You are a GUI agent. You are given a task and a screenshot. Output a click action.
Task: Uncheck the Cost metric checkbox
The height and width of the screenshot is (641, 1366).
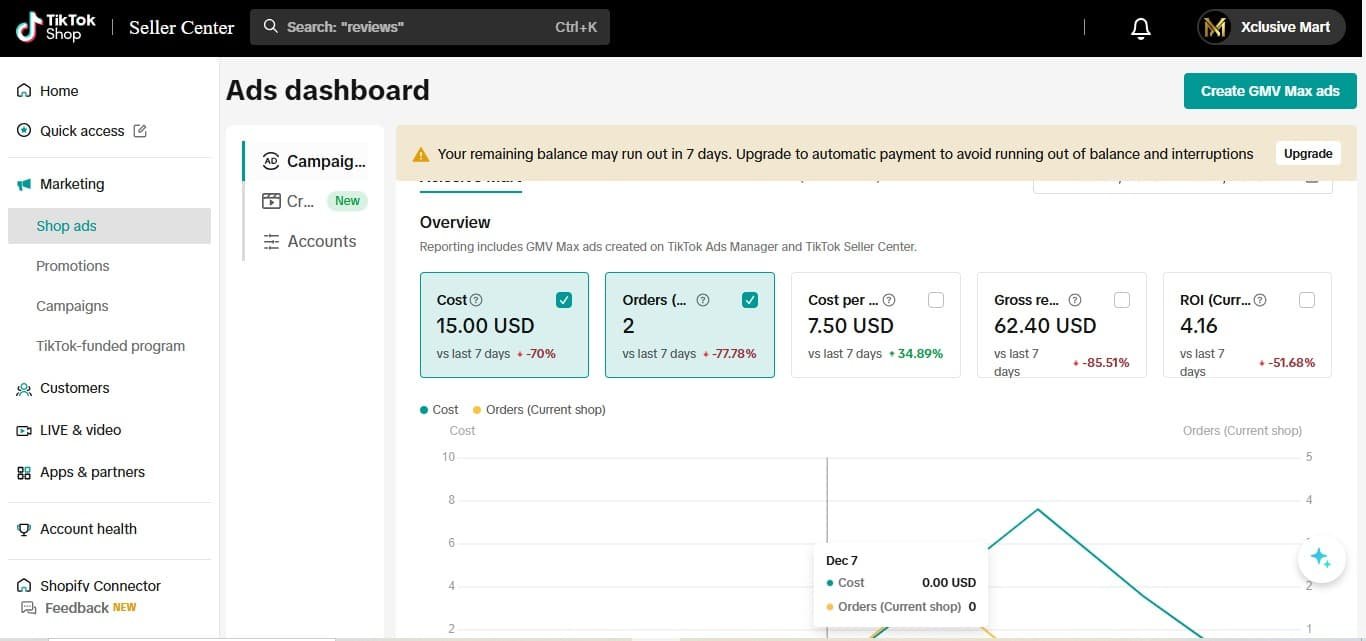coord(564,300)
